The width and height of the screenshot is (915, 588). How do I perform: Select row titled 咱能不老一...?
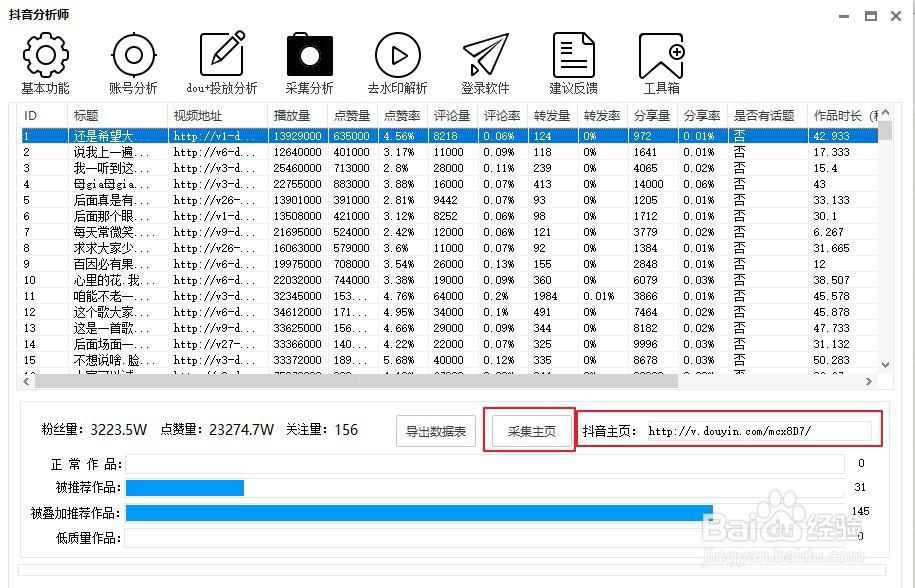click(x=448, y=296)
